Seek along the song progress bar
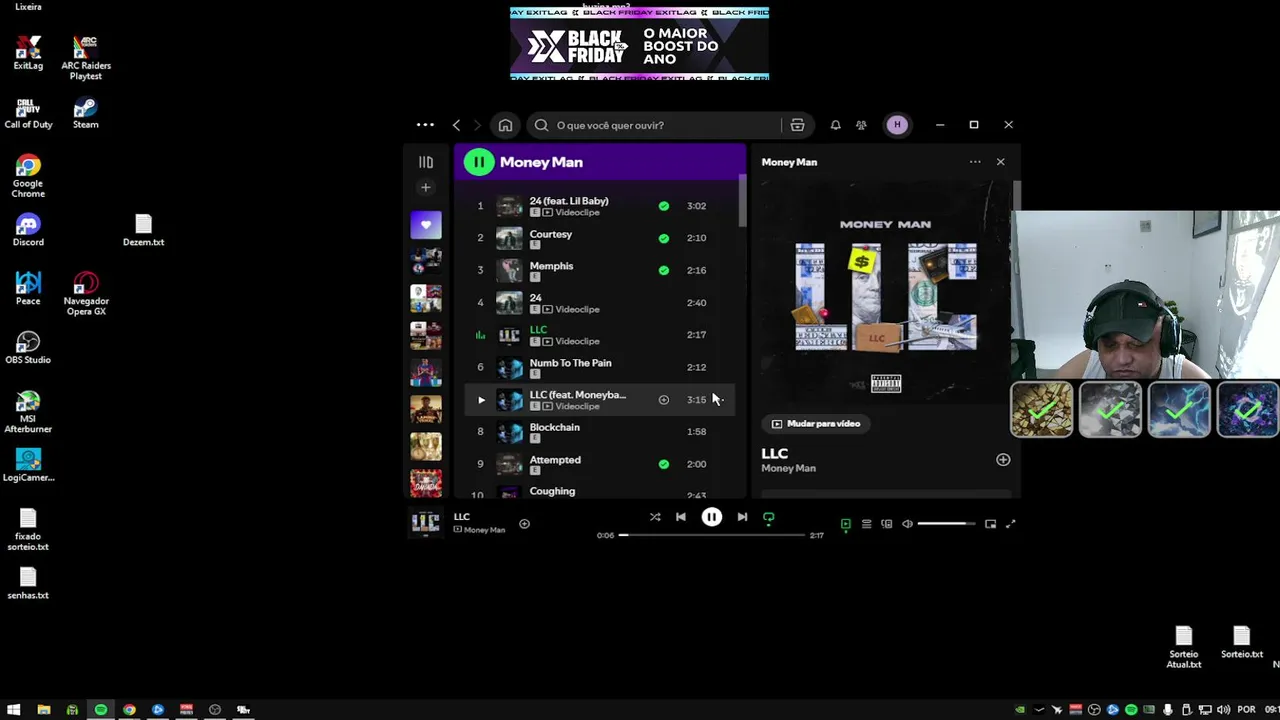Screen dimensions: 1280x720 [712, 535]
